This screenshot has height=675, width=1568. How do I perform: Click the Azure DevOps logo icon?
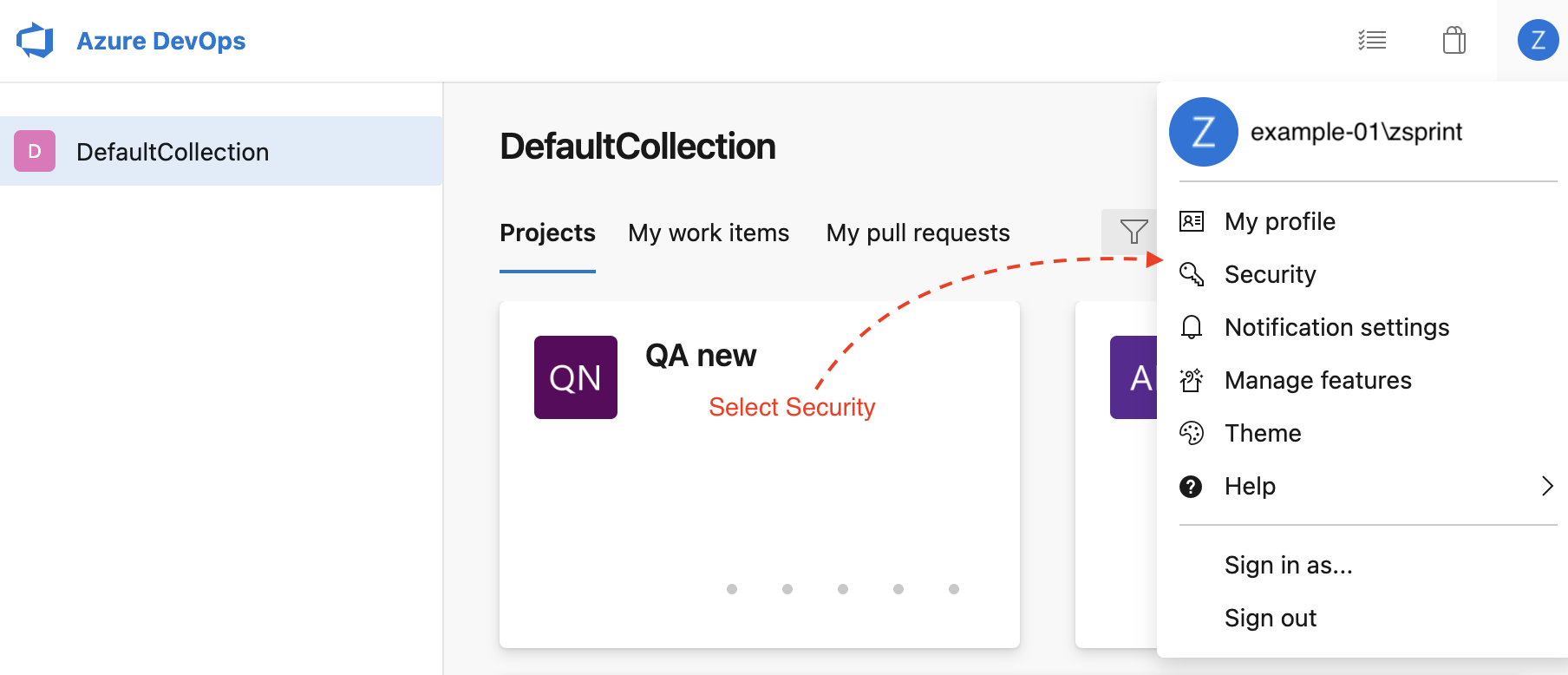pos(35,41)
